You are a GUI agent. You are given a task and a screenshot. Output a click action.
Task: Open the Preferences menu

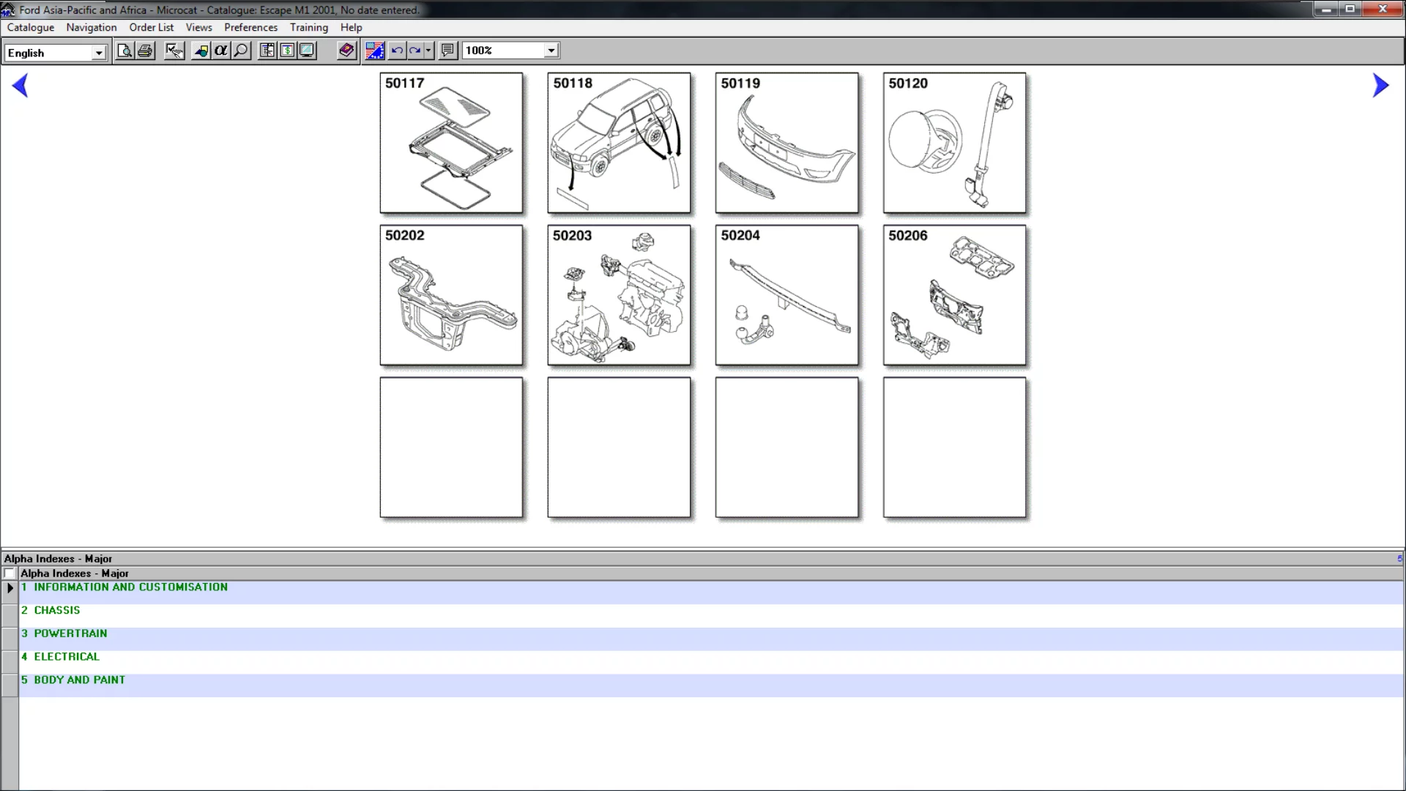(x=250, y=28)
